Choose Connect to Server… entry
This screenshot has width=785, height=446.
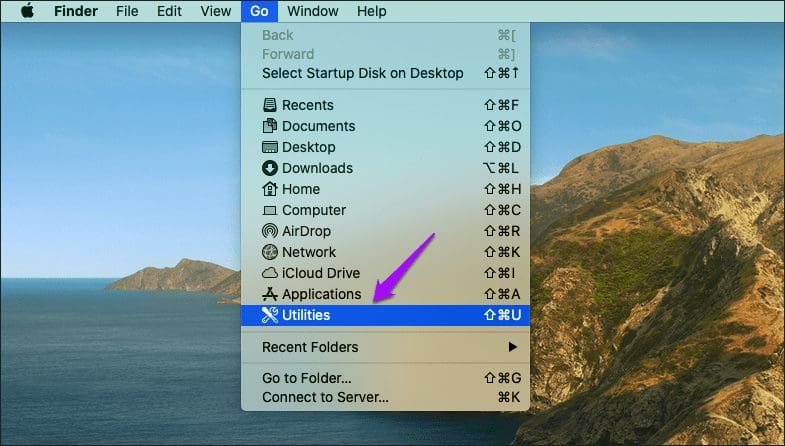pyautogui.click(x=385, y=397)
